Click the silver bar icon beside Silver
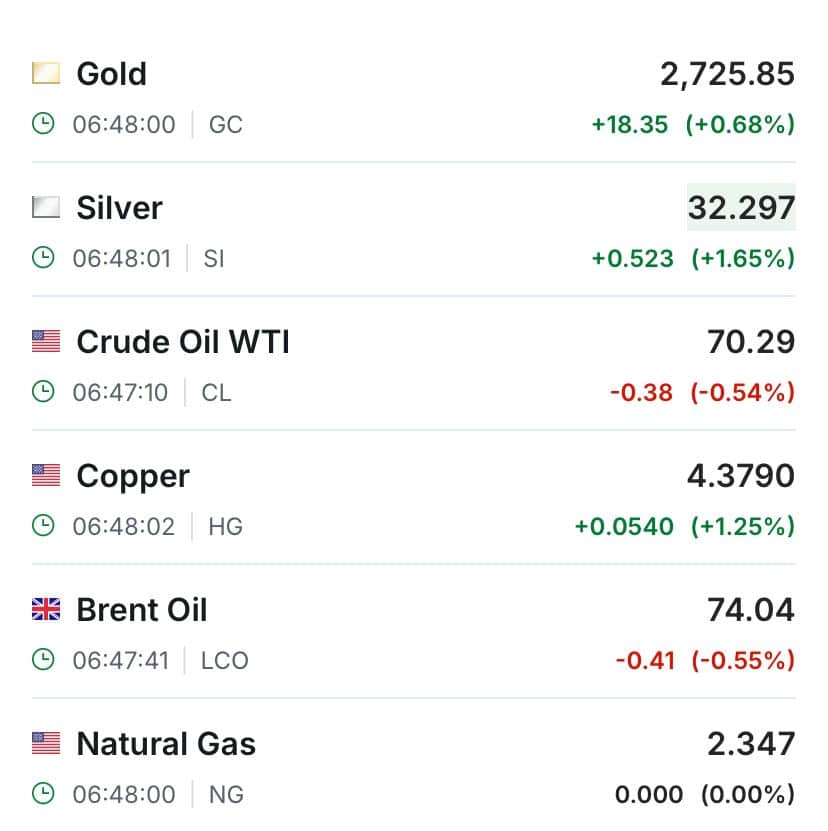This screenshot has height=831, width=828. coord(46,207)
